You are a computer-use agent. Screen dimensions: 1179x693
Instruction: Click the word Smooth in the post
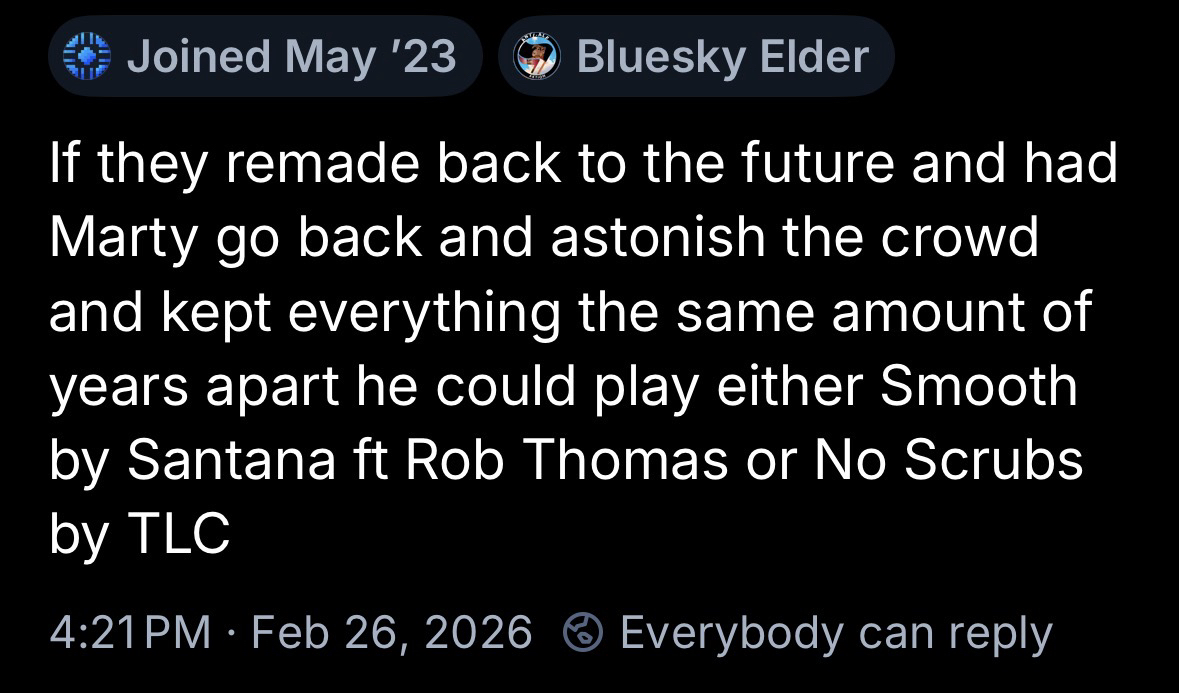click(x=980, y=386)
